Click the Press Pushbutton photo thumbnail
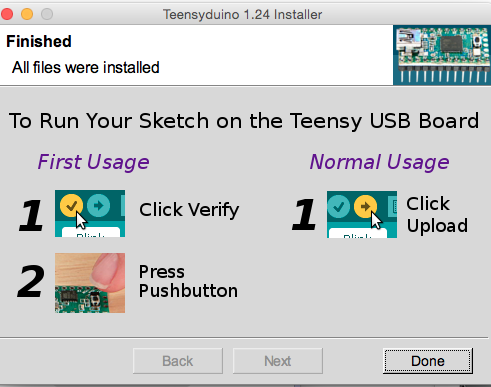491x387 pixels. pos(90,283)
